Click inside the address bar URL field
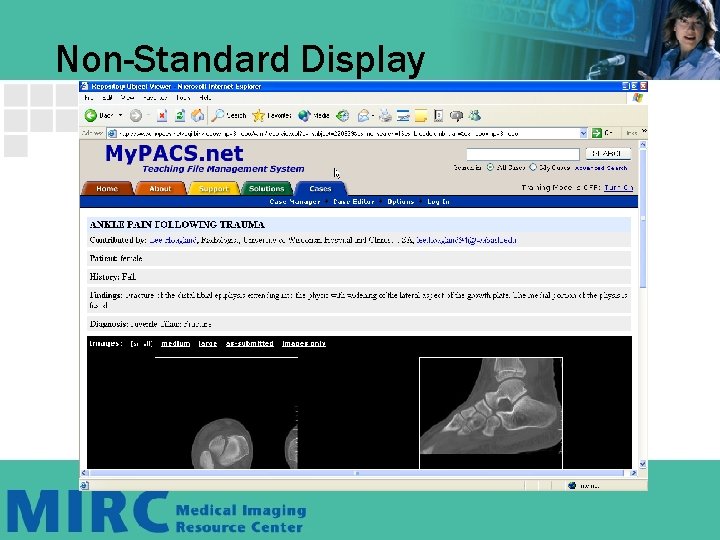This screenshot has height=540, width=720. click(x=348, y=133)
